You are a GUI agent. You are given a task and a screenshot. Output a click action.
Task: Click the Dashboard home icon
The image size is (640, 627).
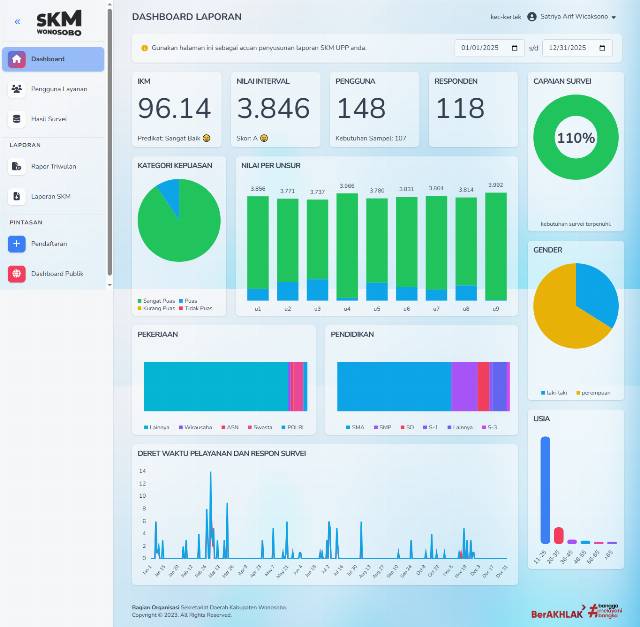tap(17, 59)
